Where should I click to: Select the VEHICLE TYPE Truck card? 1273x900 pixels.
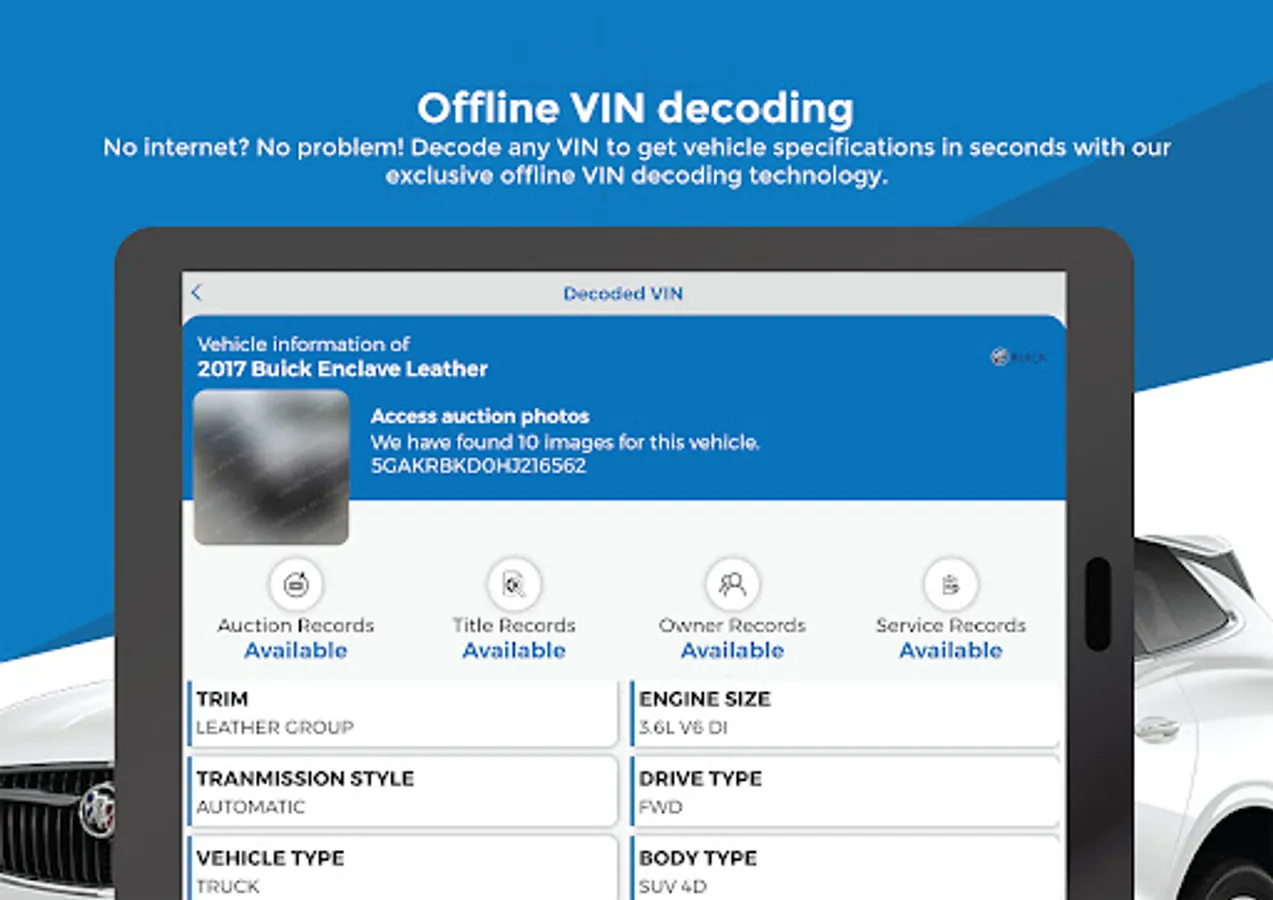click(x=403, y=868)
